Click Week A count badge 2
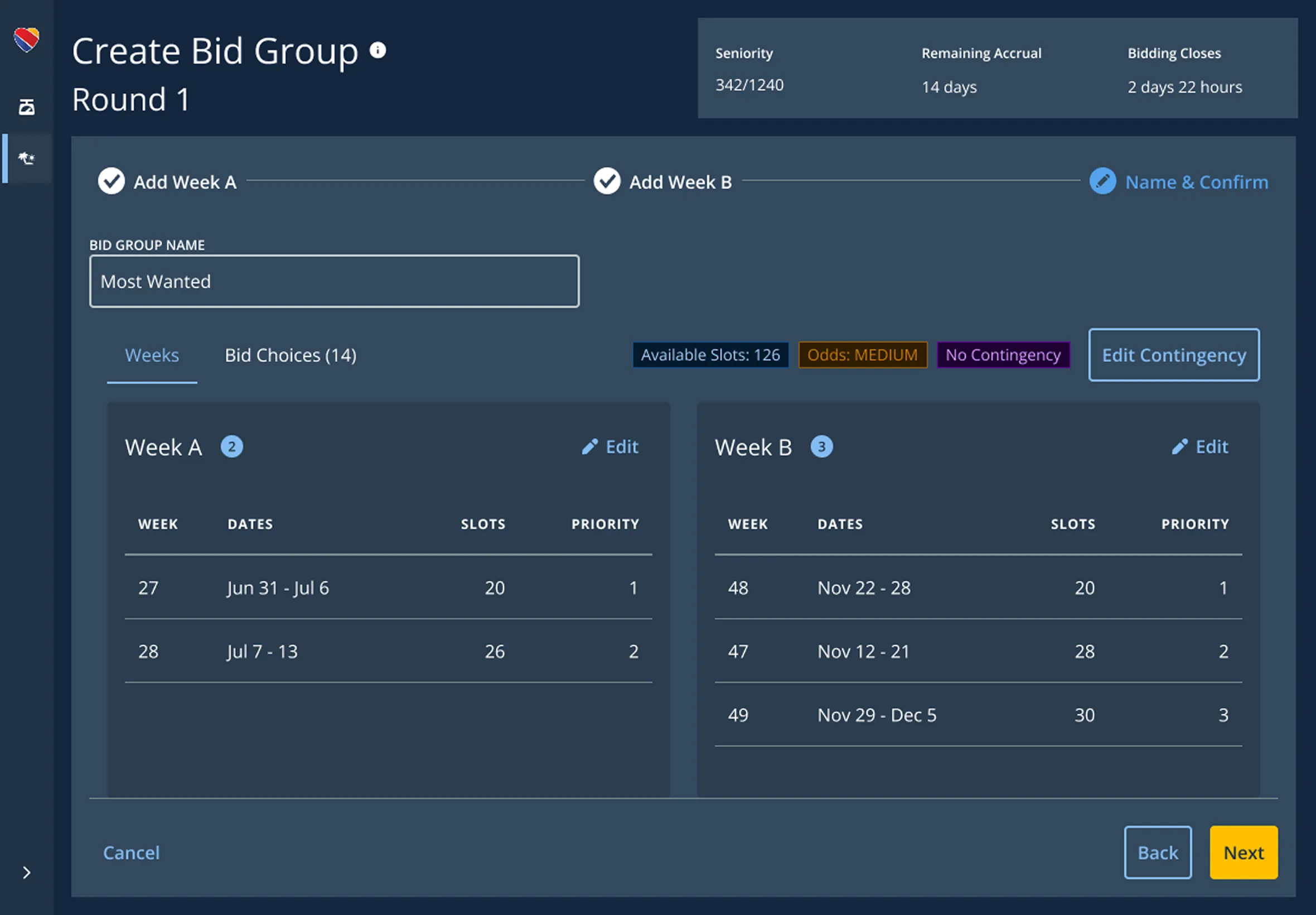This screenshot has height=915, width=1316. coord(232,446)
